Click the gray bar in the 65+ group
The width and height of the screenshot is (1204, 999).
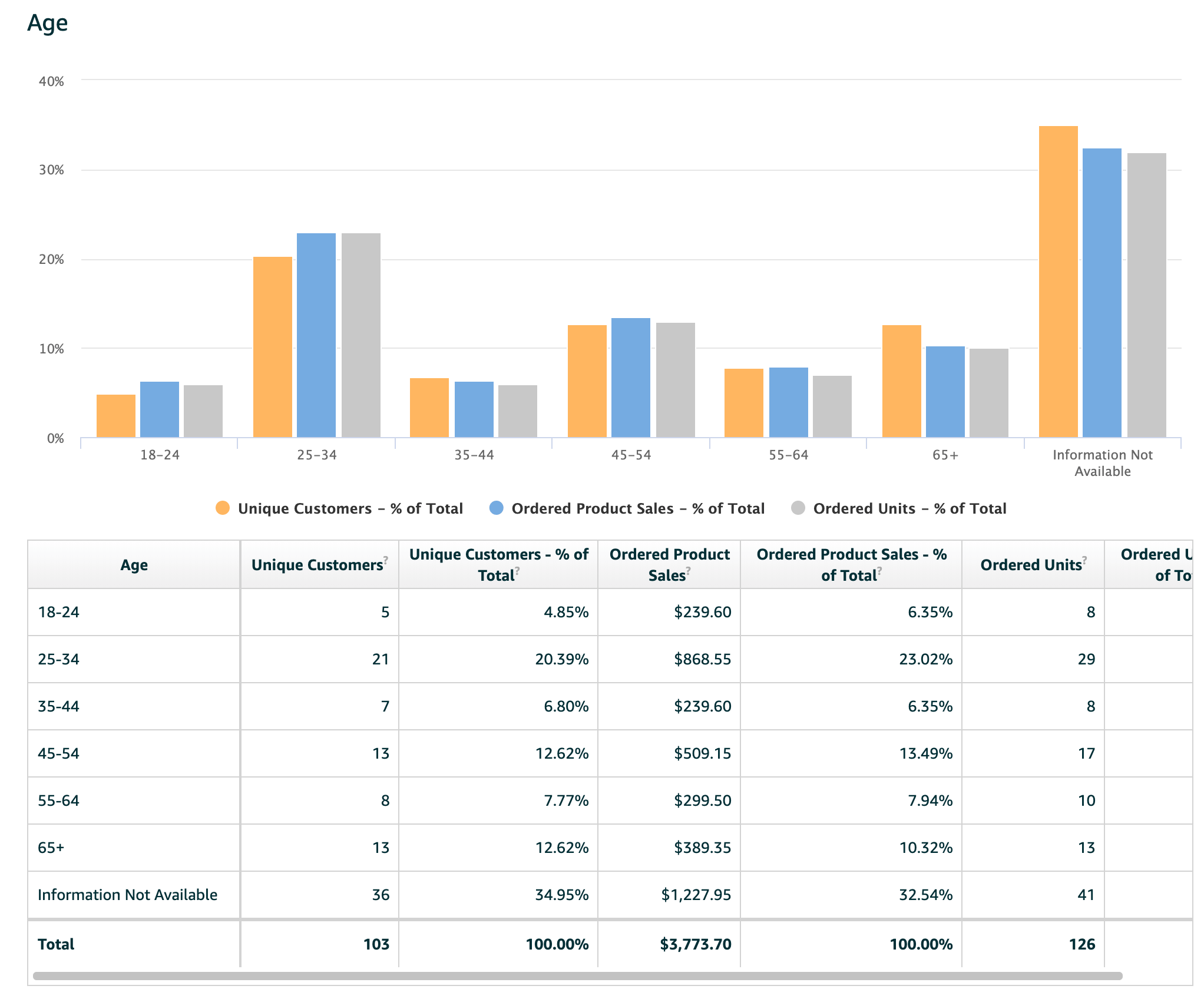[988, 393]
